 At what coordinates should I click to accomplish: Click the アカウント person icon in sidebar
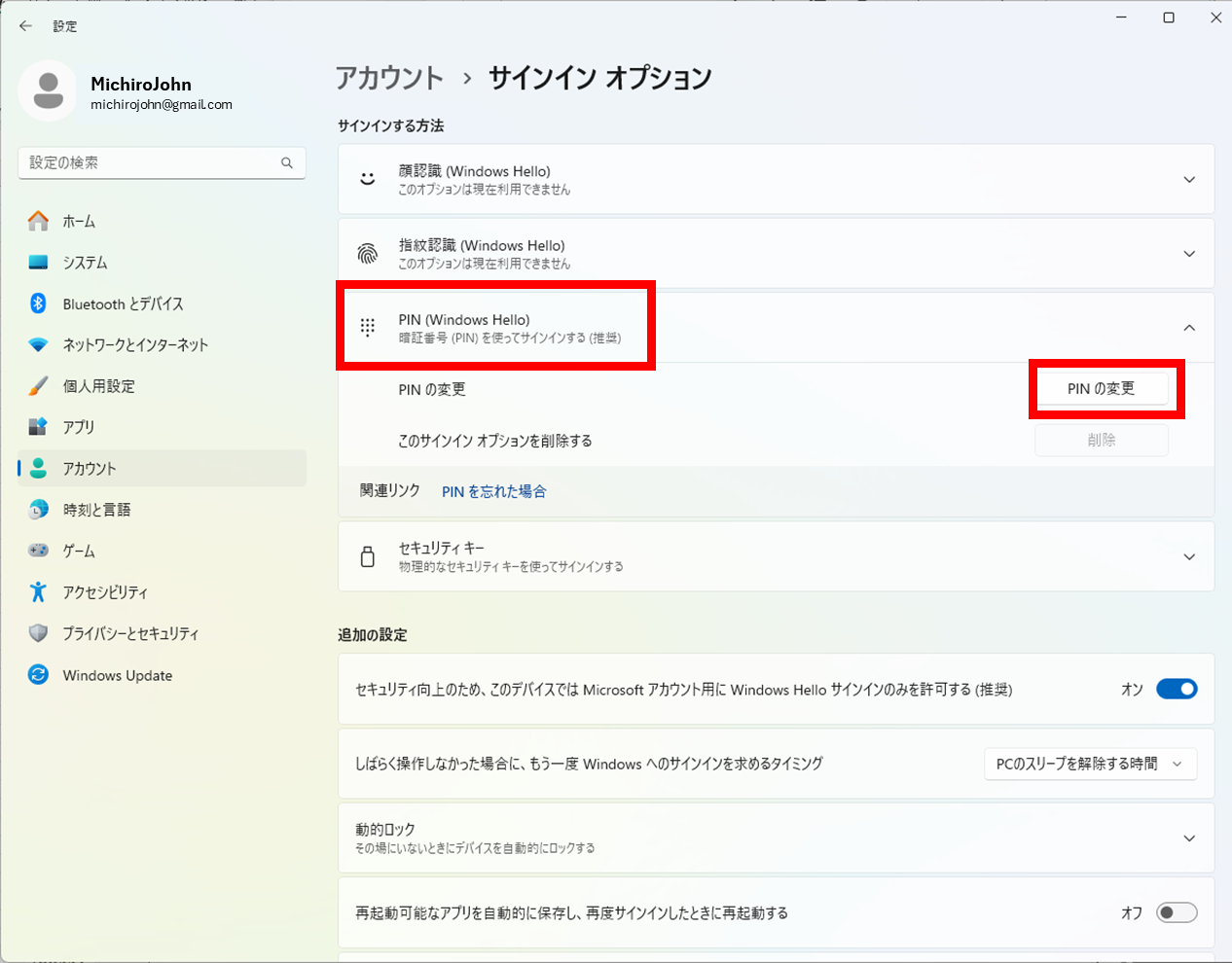tap(38, 469)
